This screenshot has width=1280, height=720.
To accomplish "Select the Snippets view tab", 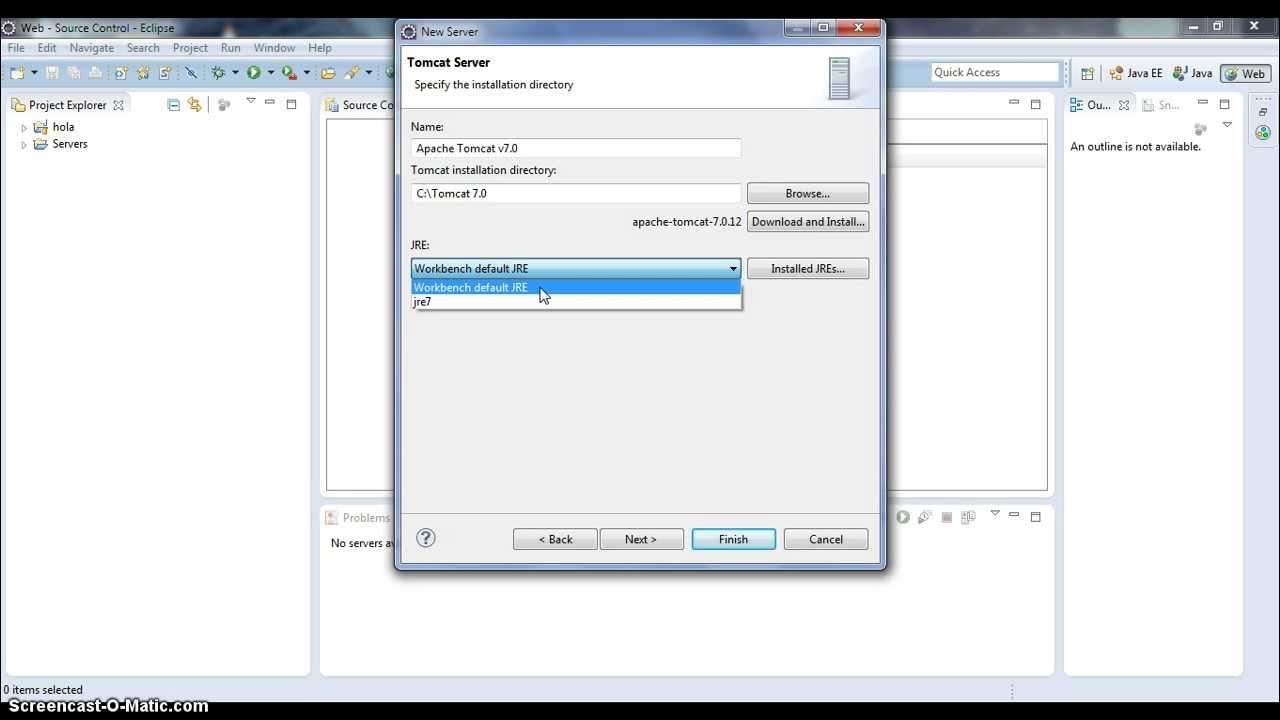I will (1162, 105).
